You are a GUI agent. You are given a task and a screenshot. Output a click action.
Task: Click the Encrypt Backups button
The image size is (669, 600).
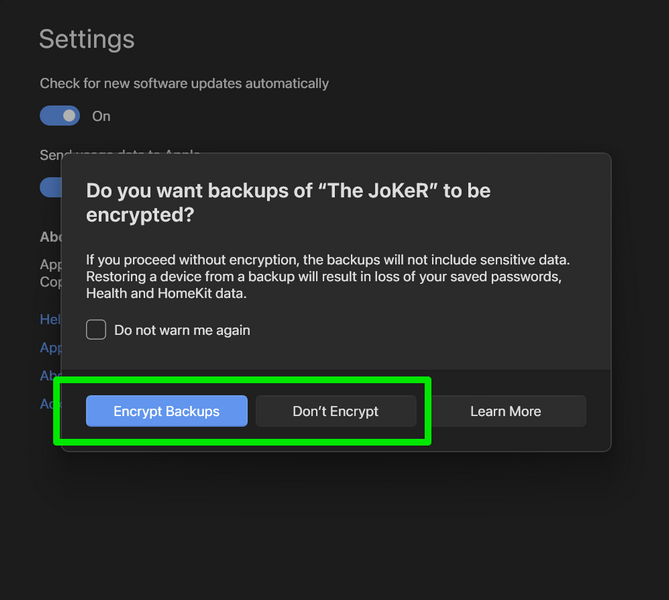pos(166,411)
